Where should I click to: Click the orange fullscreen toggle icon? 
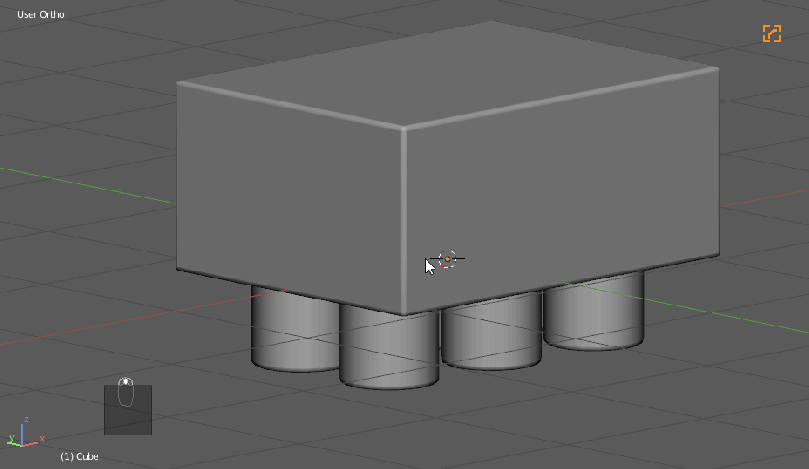tap(771, 33)
